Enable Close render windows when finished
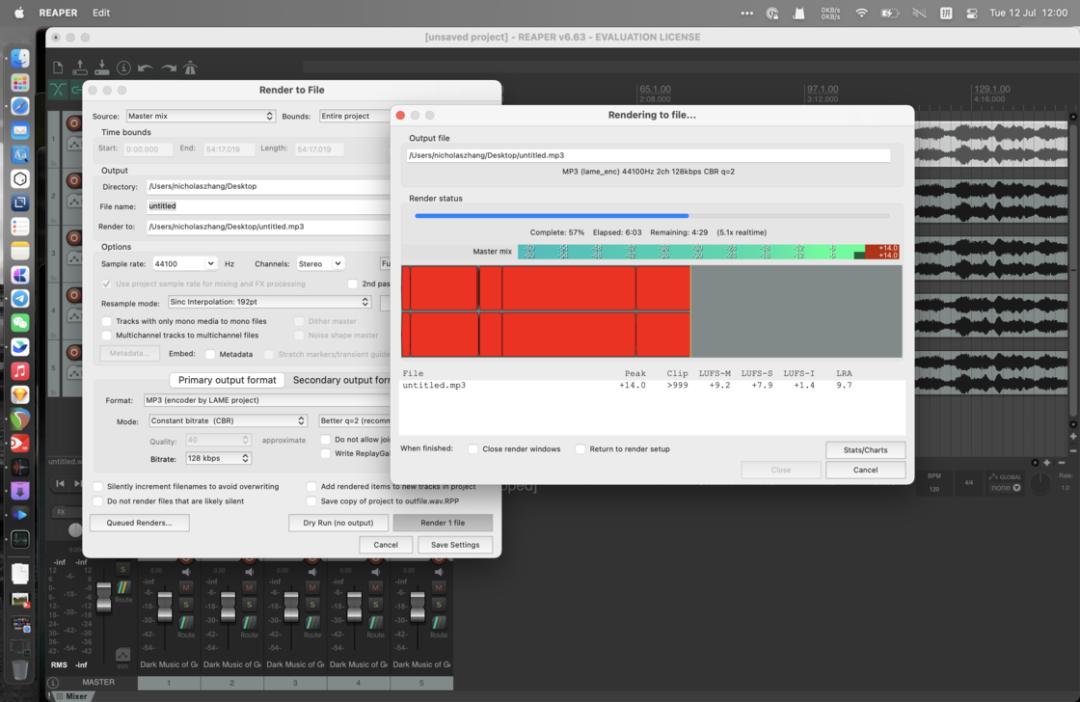 point(473,449)
